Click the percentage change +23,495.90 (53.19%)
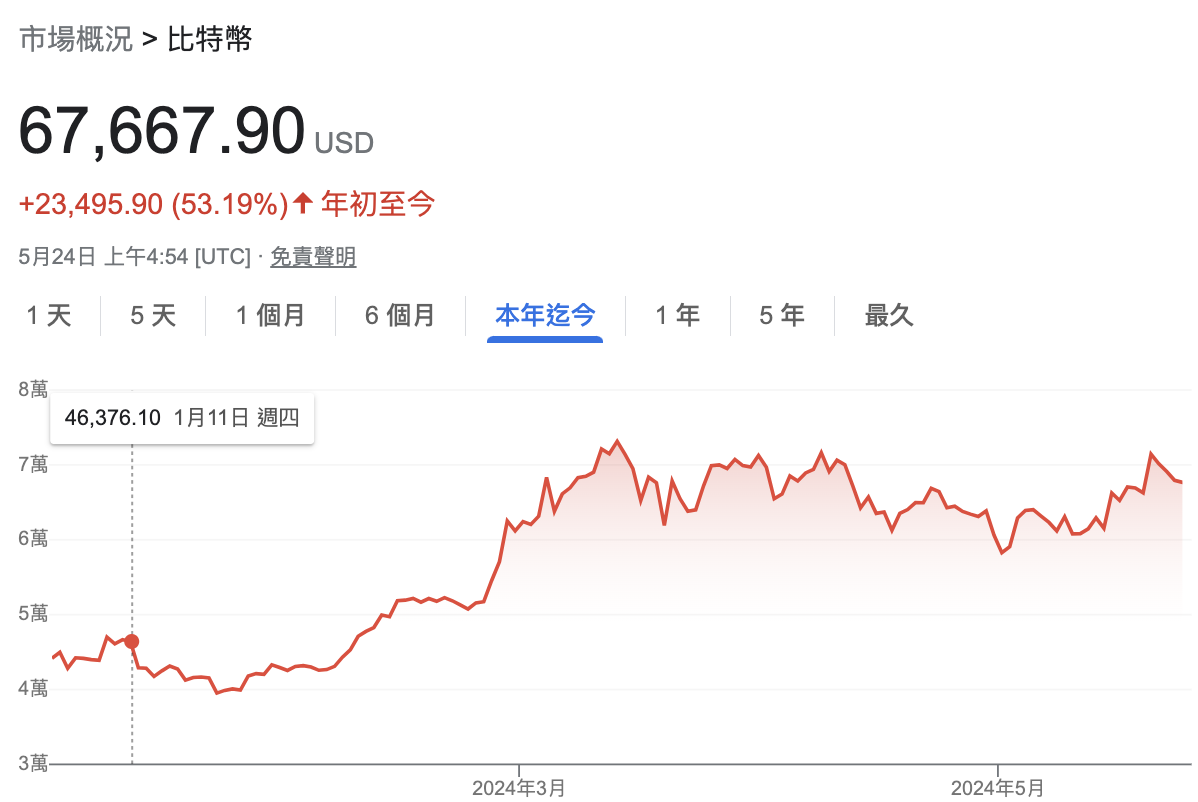Screen dimensions: 1198x802 click(x=150, y=203)
